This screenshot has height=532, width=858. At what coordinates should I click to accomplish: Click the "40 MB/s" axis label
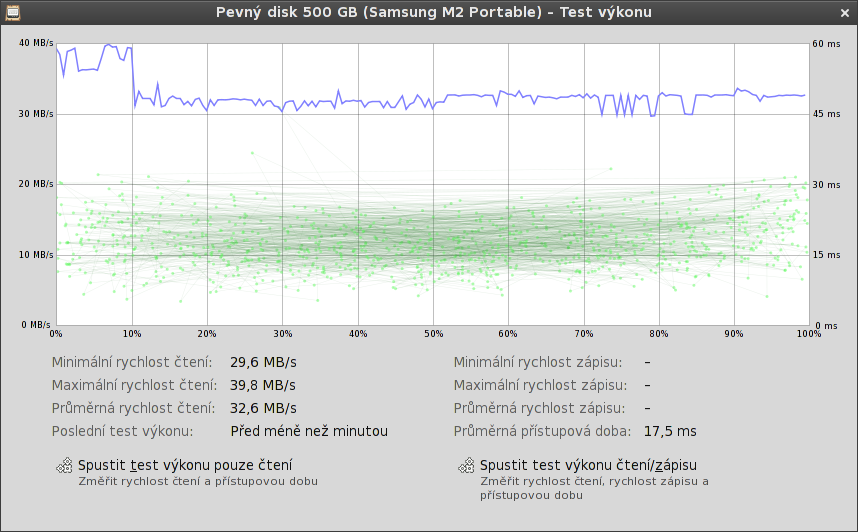(36, 43)
